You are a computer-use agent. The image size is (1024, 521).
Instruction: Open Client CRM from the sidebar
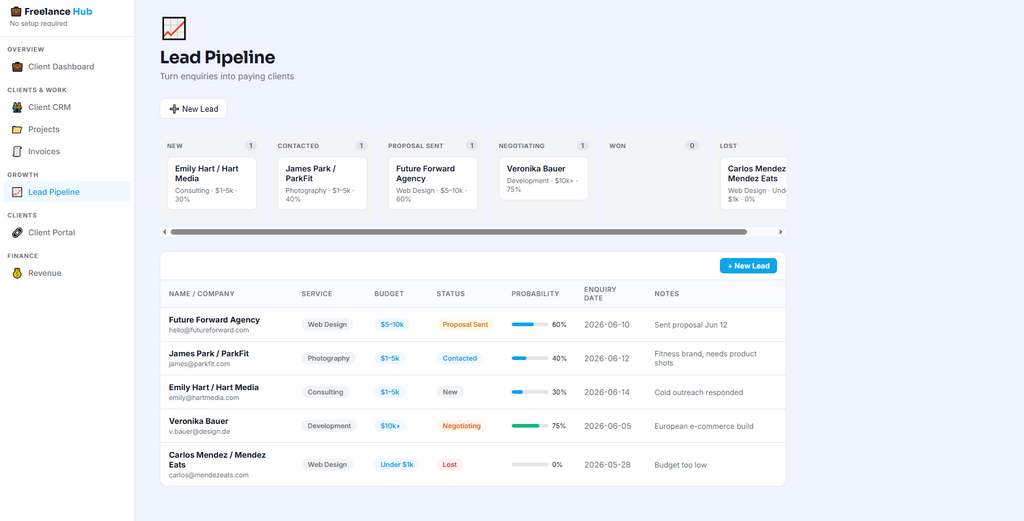[67, 107]
